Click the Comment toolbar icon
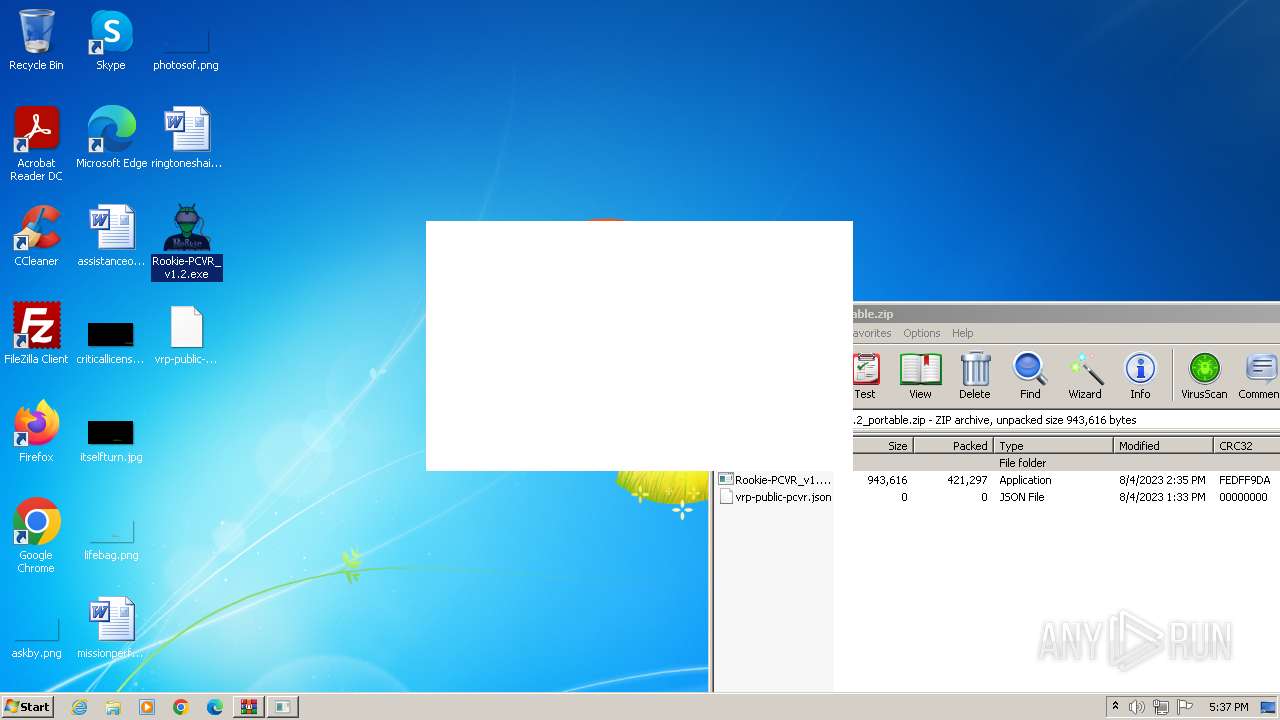The height and width of the screenshot is (720, 1280). 1259,376
